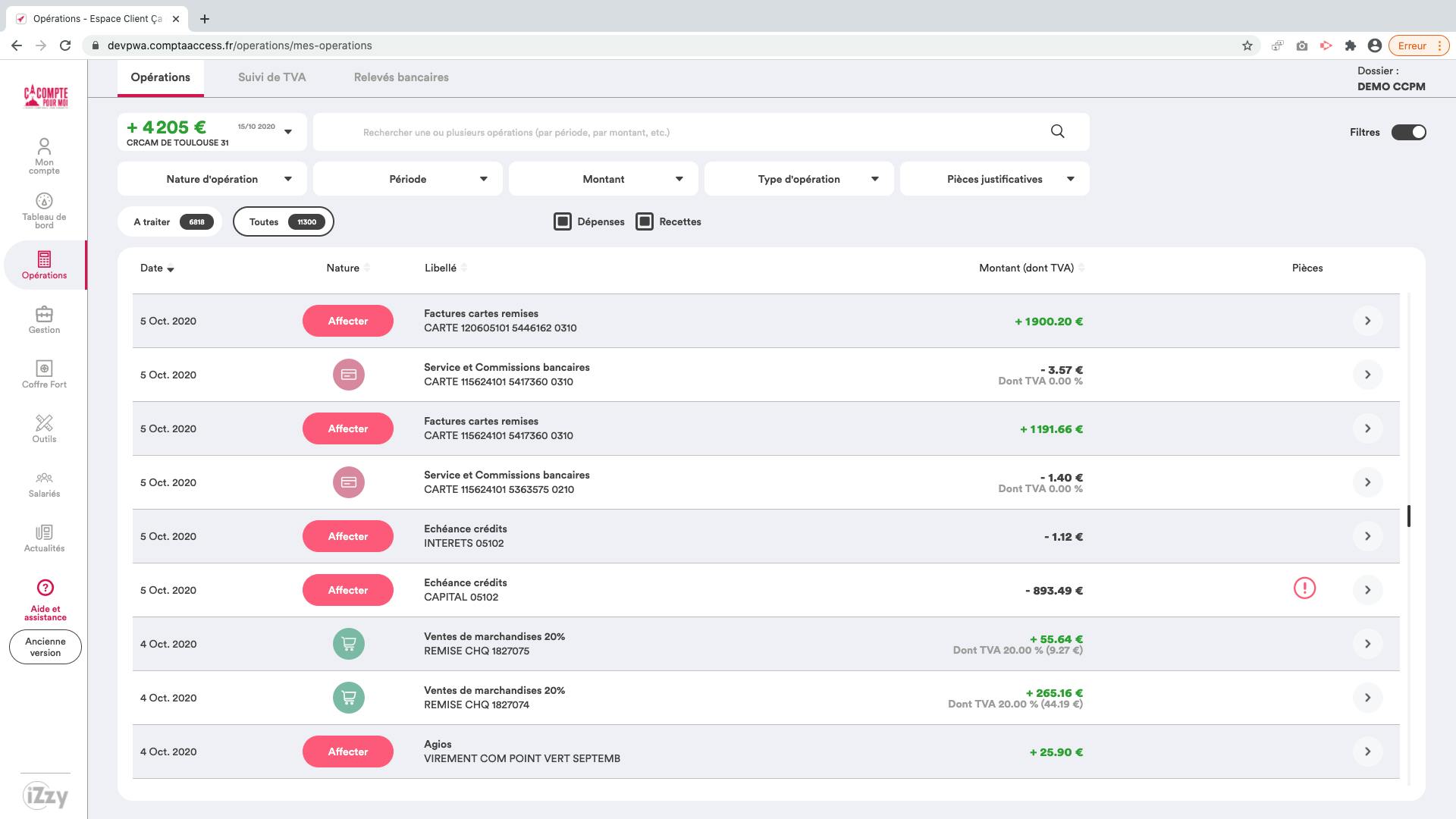Check the Recettes checkbox
Screen dimensions: 1456x819
(645, 221)
